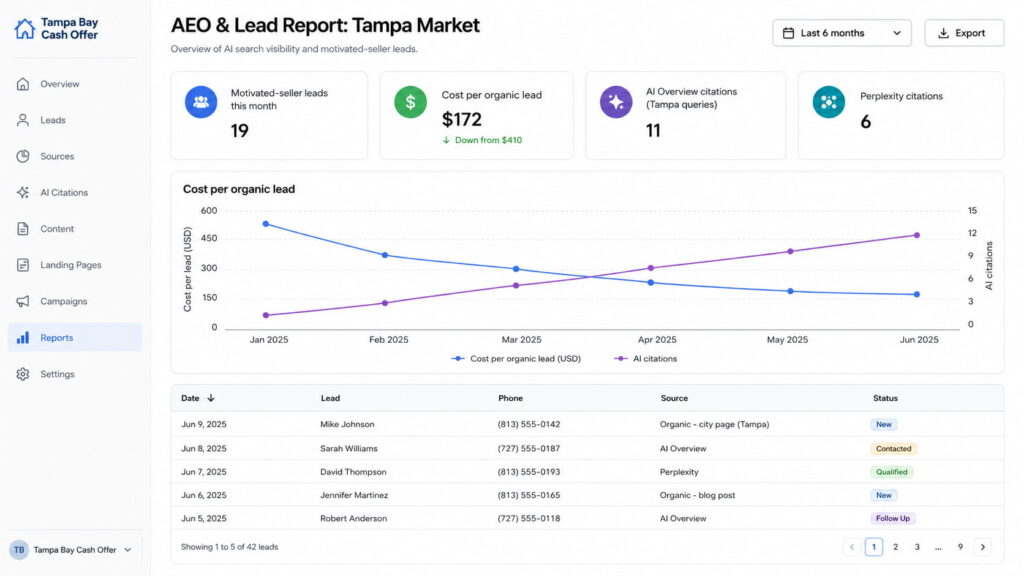
Task: Click the download icon on Export button
Action: (x=943, y=33)
